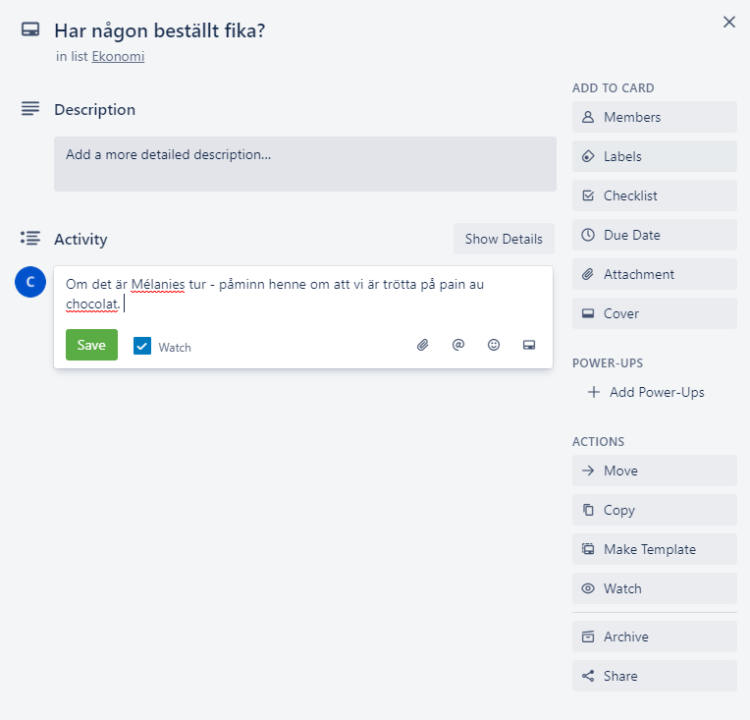Make Template from this card
This screenshot has height=720, width=750.
[654, 549]
